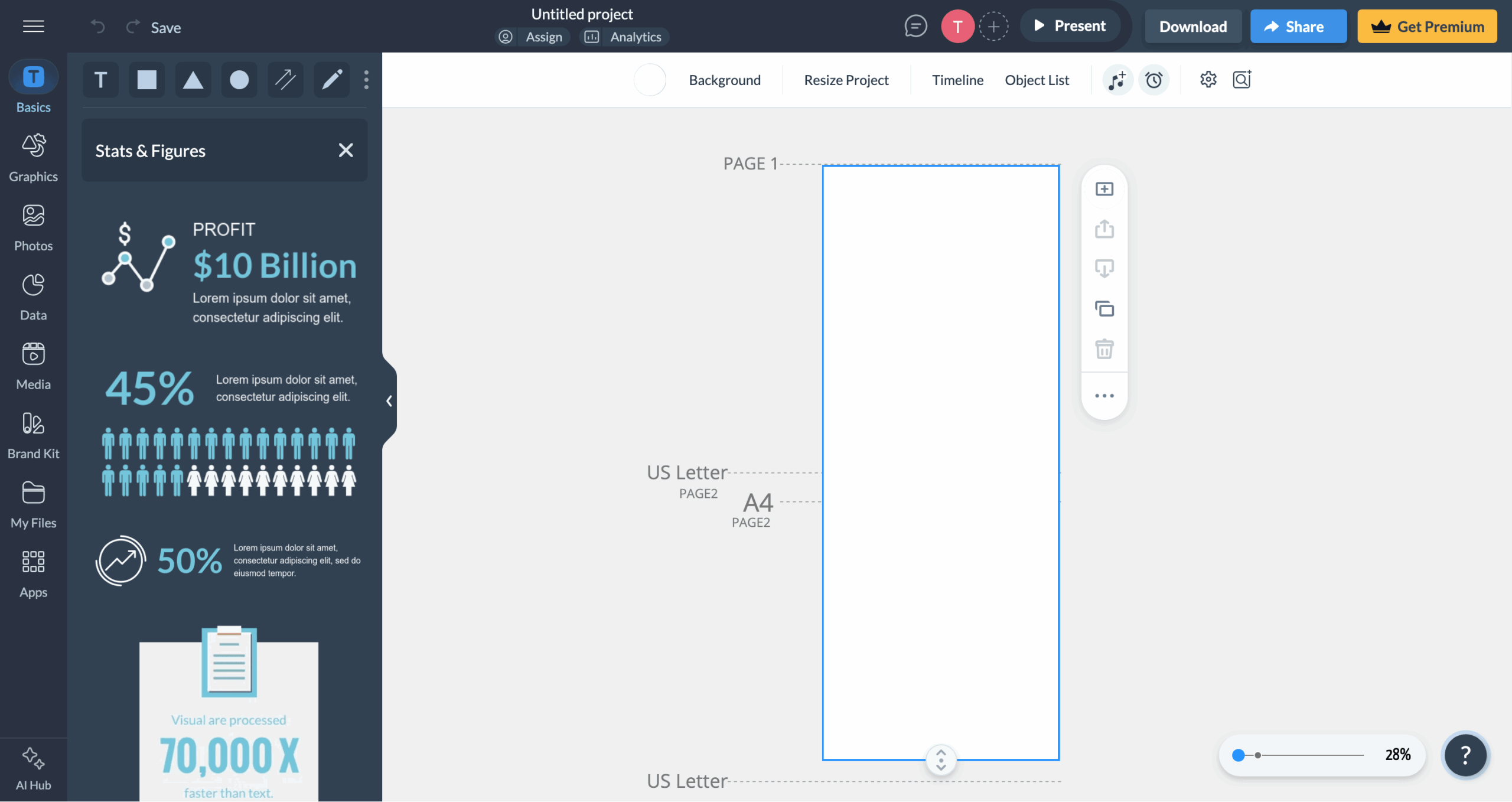
Task: Insert the $10 Billion profit stat
Action: click(229, 273)
